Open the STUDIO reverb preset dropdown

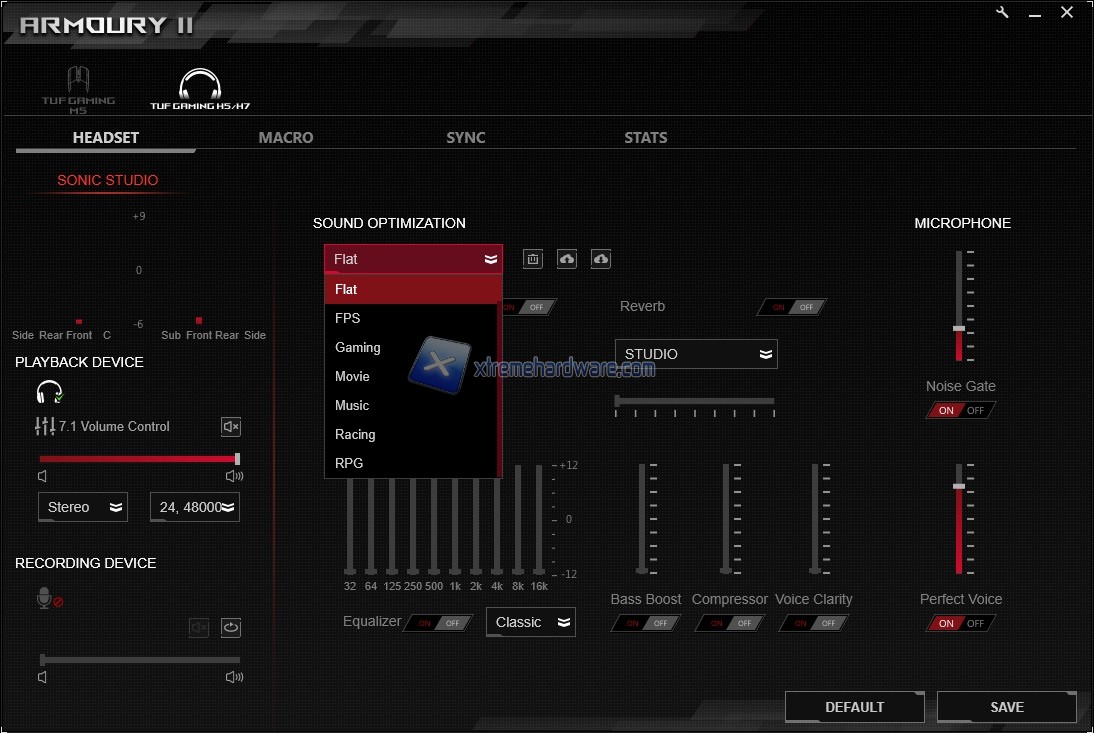pos(696,354)
